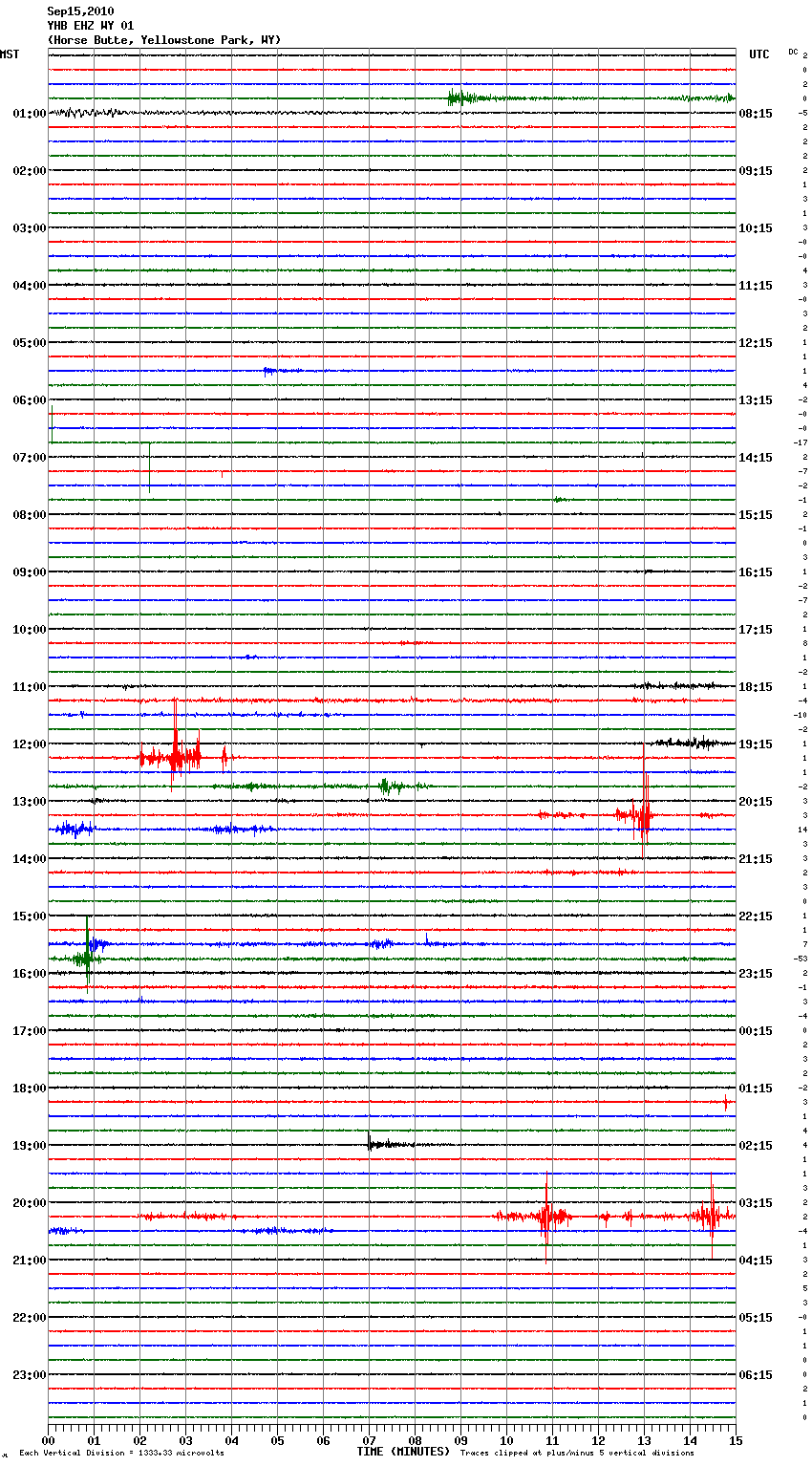The image size is (812, 1466).
Task: Pick the 06:00 MST time label
Action: 30,400
